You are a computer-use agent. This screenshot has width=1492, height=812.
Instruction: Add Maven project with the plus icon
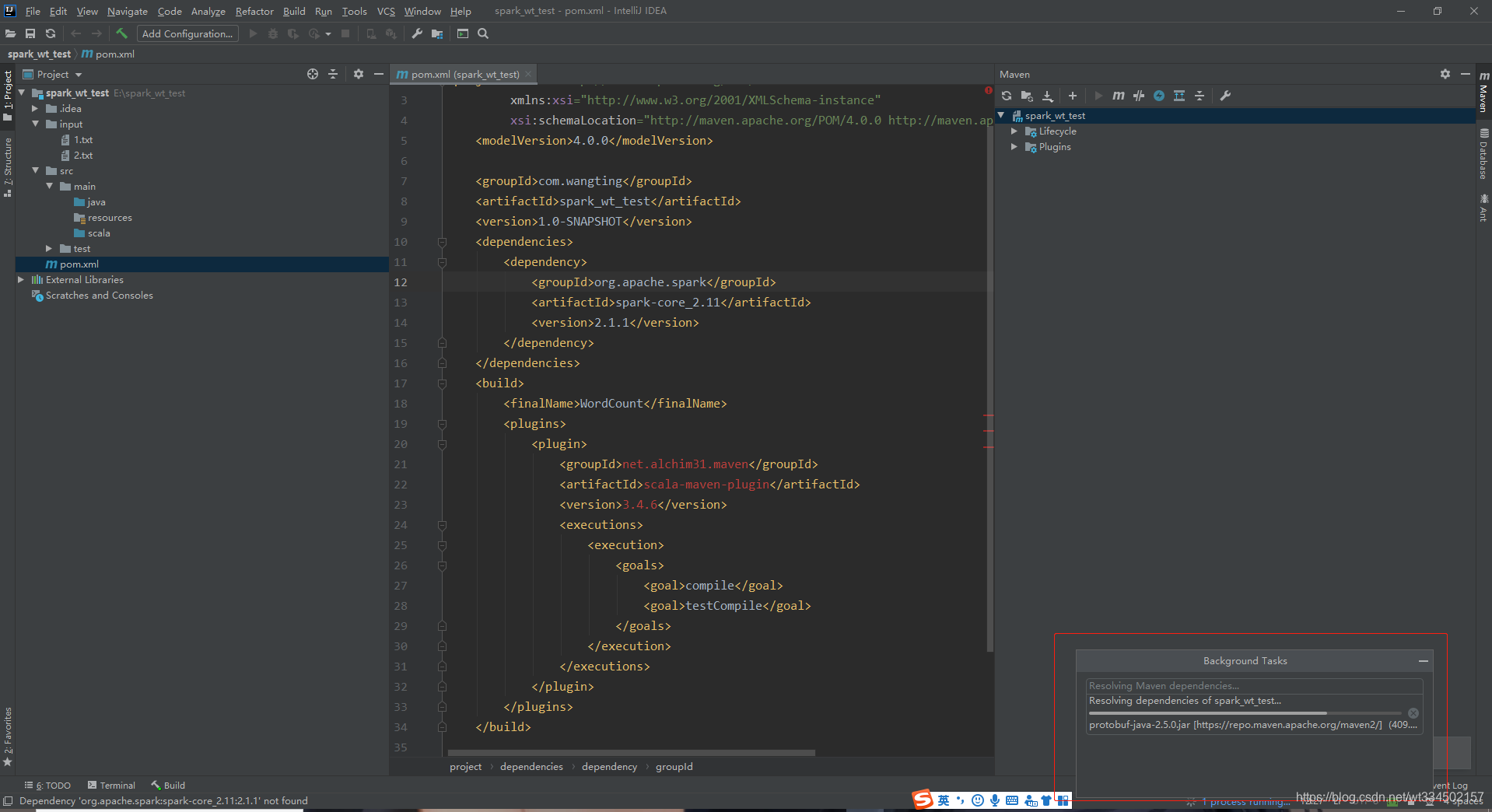coord(1073,96)
